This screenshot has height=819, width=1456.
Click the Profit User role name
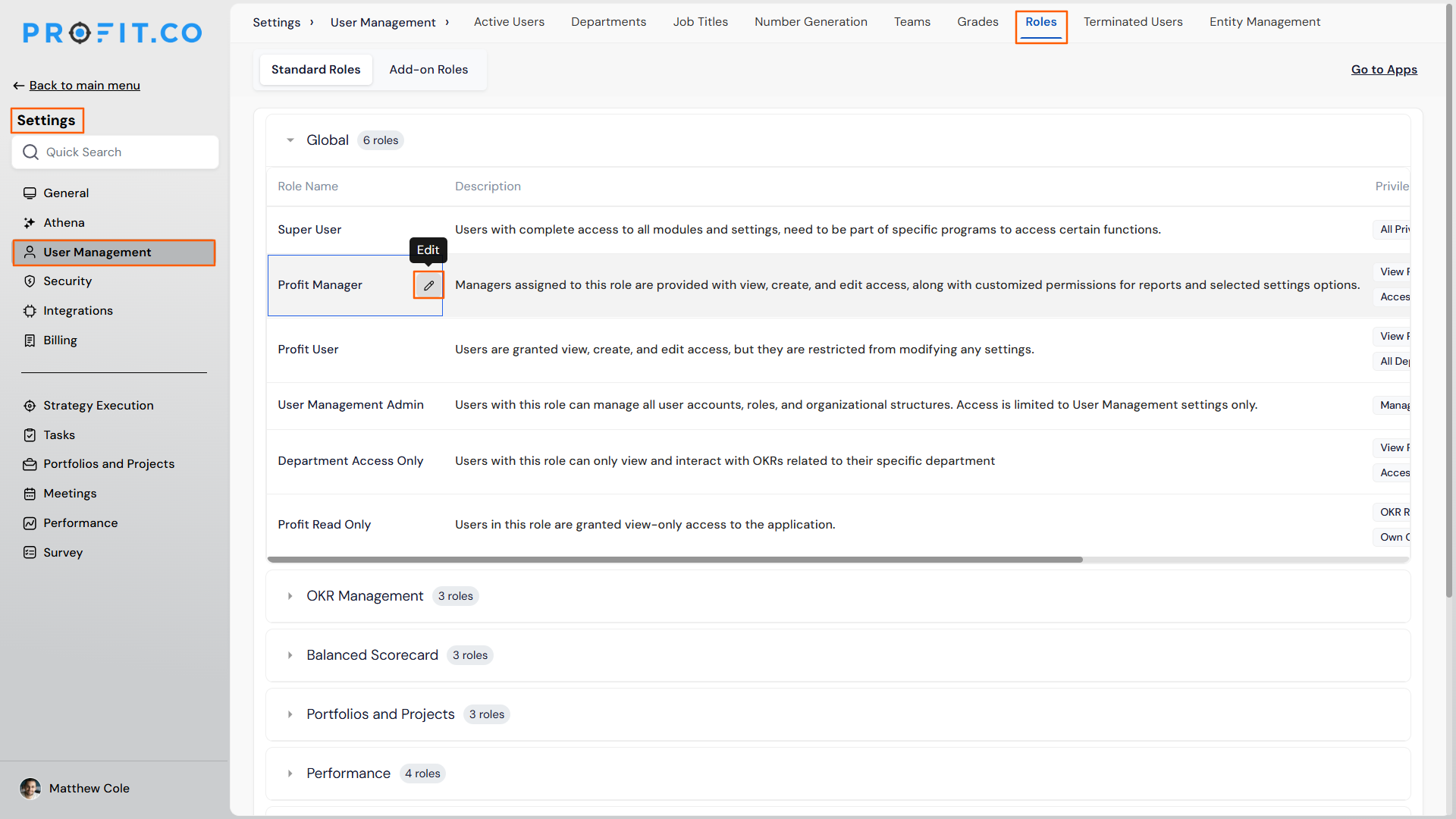[x=308, y=350]
